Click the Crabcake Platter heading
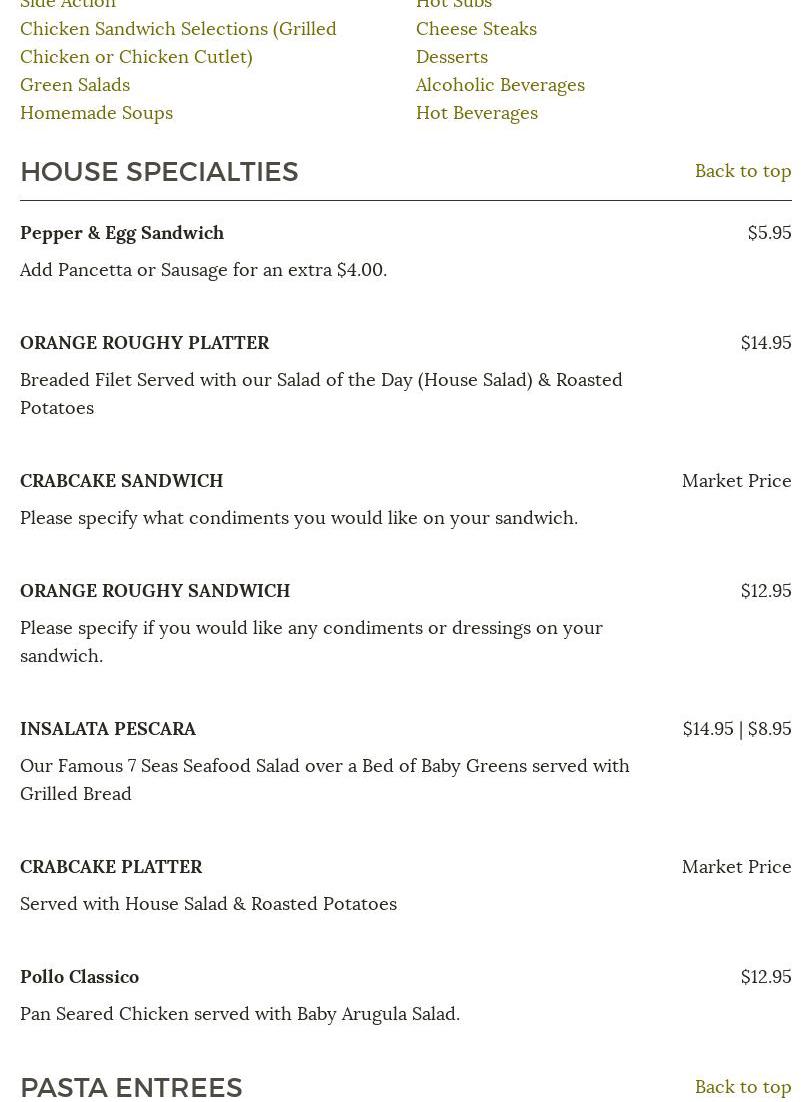Screen dimensions: 812x1102 pyautogui.click(x=111, y=867)
